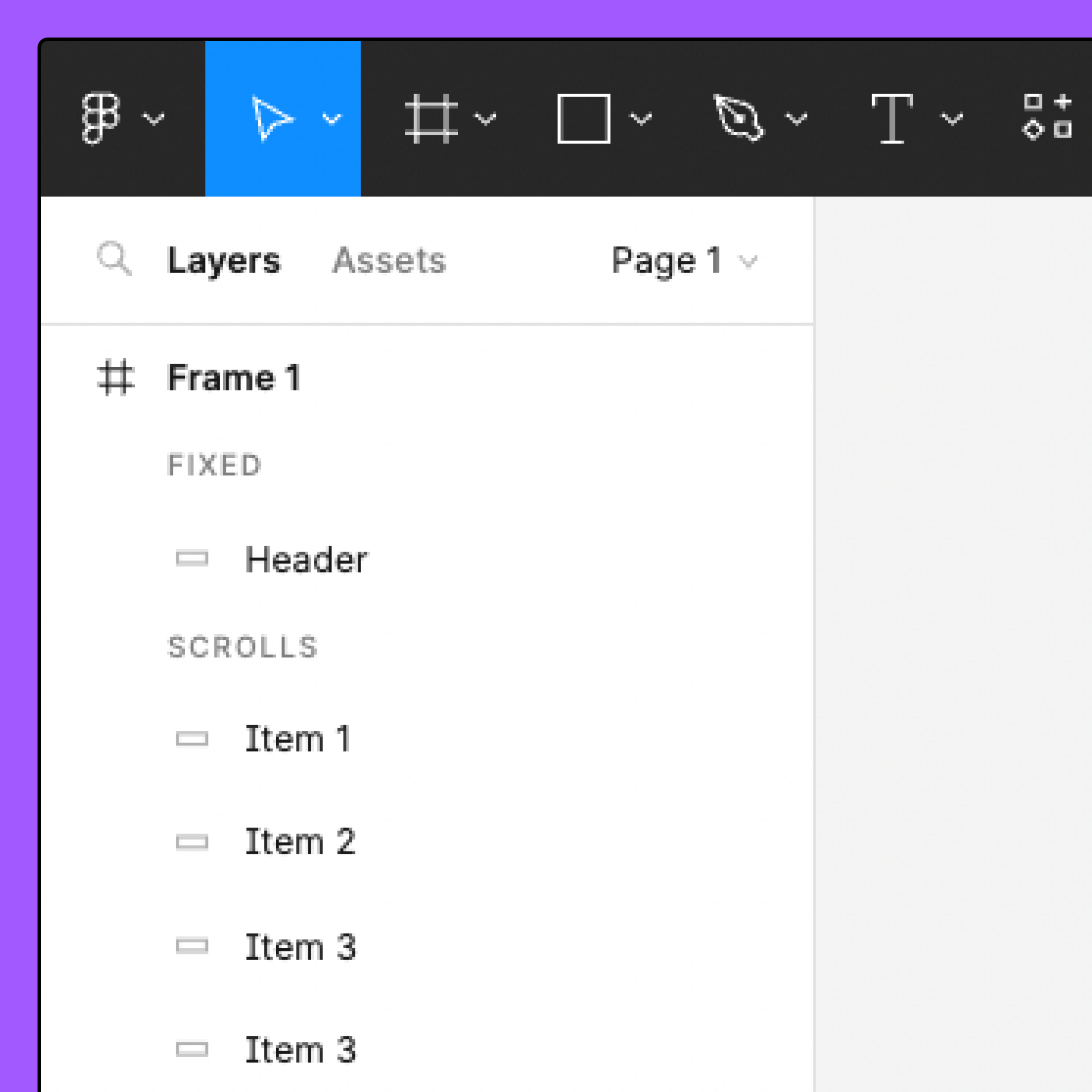Open the Move tool dropdown arrow
The image size is (1092, 1092).
click(x=333, y=118)
